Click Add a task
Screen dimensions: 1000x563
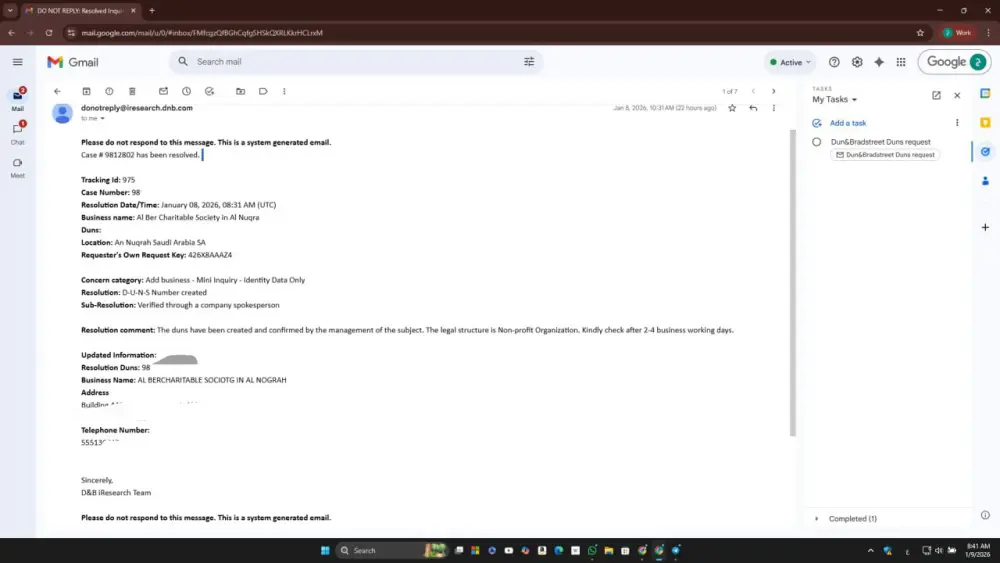point(848,123)
